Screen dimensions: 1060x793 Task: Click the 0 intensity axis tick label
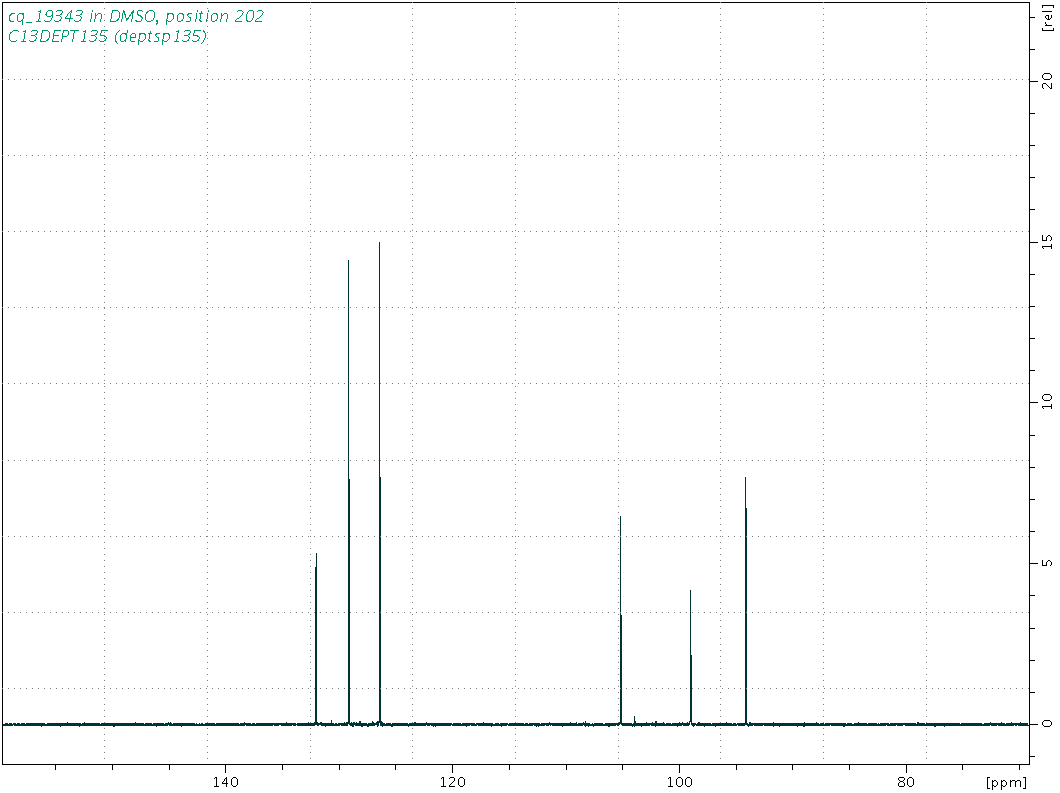point(1047,723)
